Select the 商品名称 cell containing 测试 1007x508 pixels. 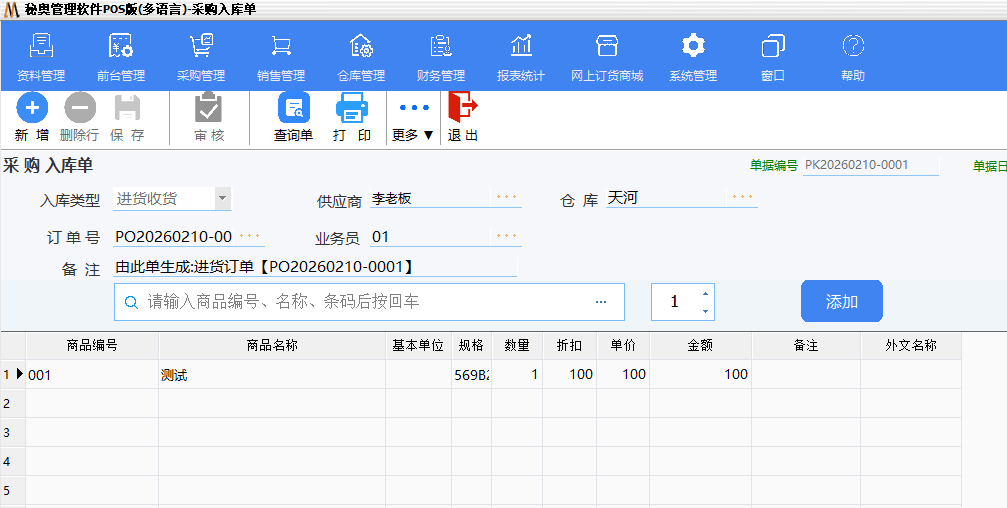pyautogui.click(x=271, y=375)
